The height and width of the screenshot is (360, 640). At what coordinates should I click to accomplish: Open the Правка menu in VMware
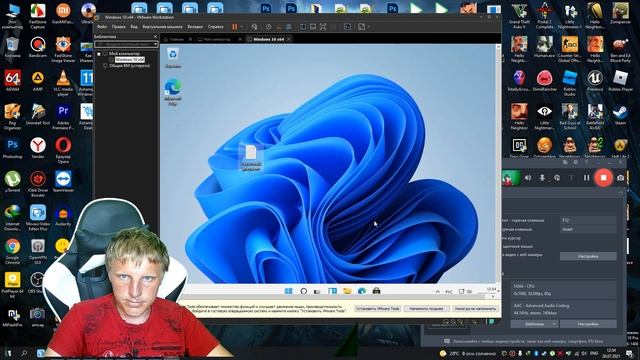(118, 27)
